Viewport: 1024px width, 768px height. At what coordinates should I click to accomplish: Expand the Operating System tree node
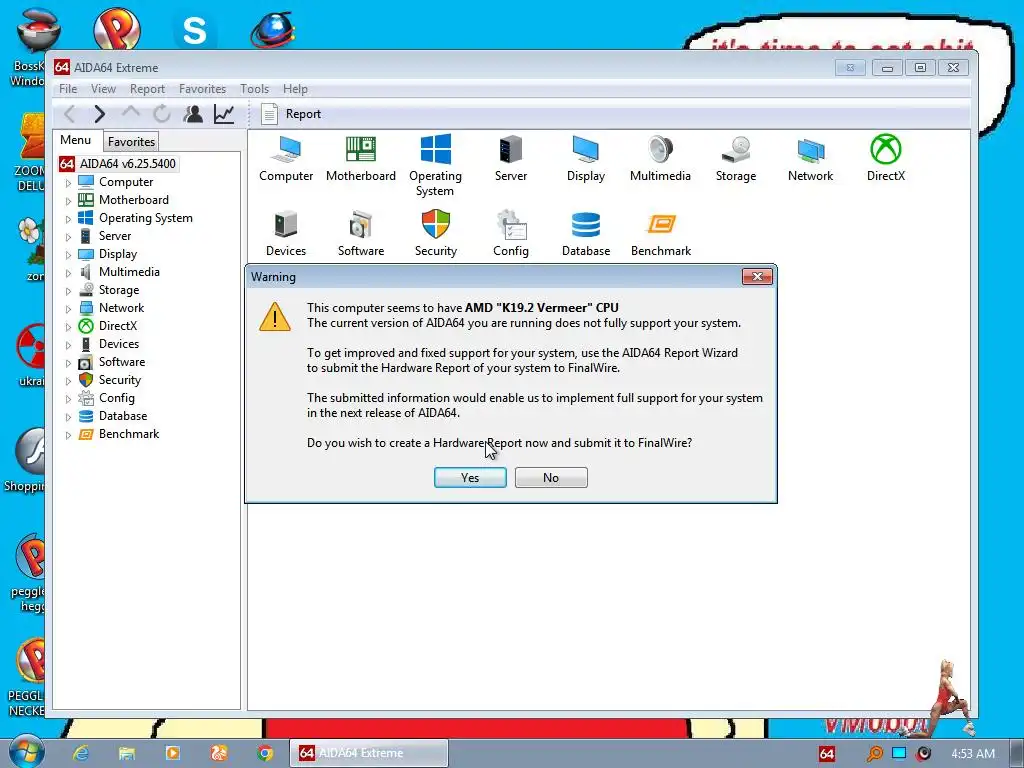[68, 219]
